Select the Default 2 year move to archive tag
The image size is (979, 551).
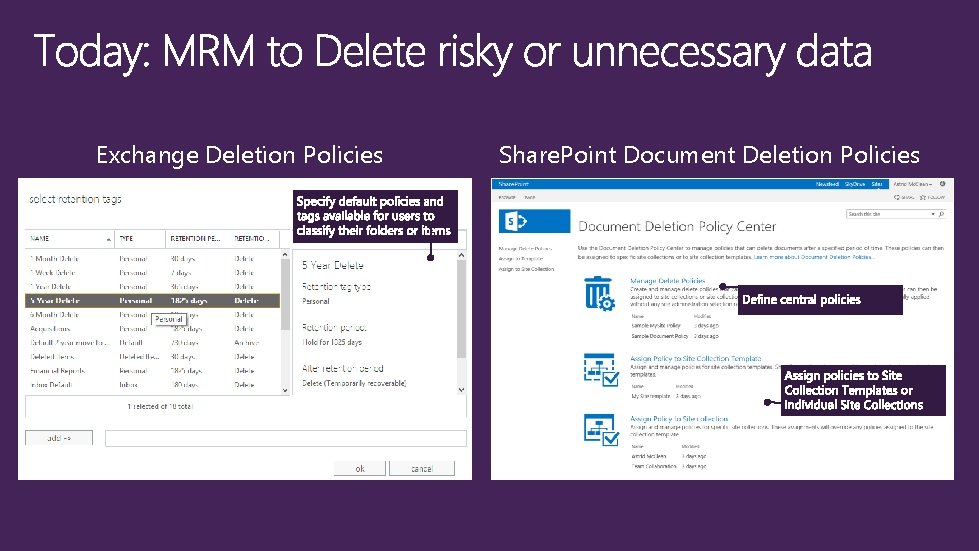[x=152, y=343]
